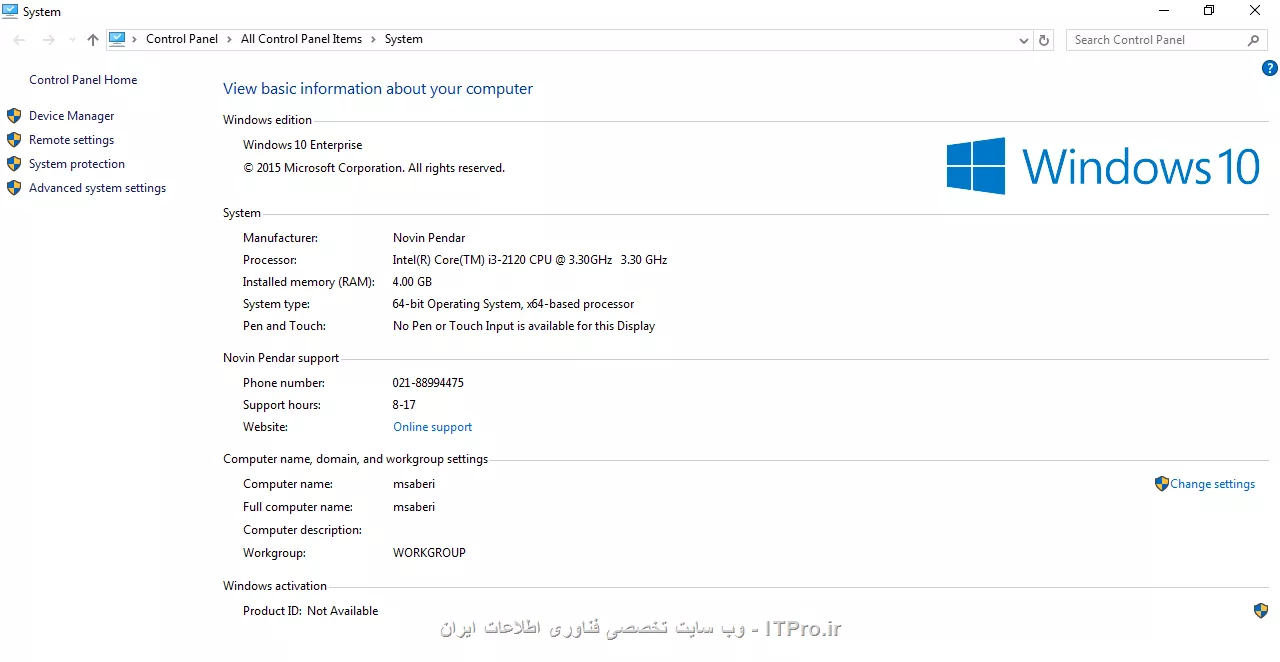Open Remote settings link
Screen dimensions: 1280x662
click(71, 140)
